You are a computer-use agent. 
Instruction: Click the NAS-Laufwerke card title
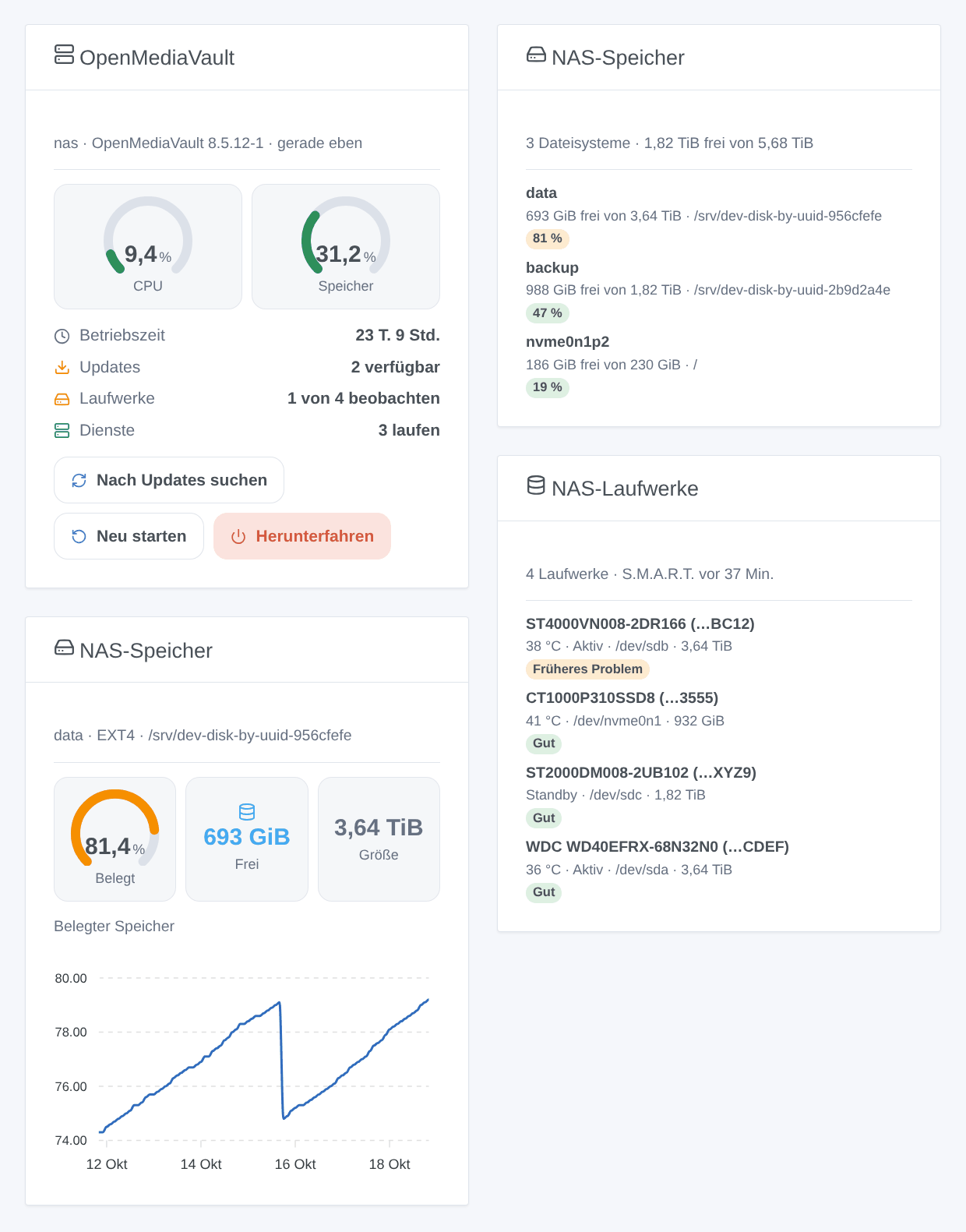click(x=625, y=489)
